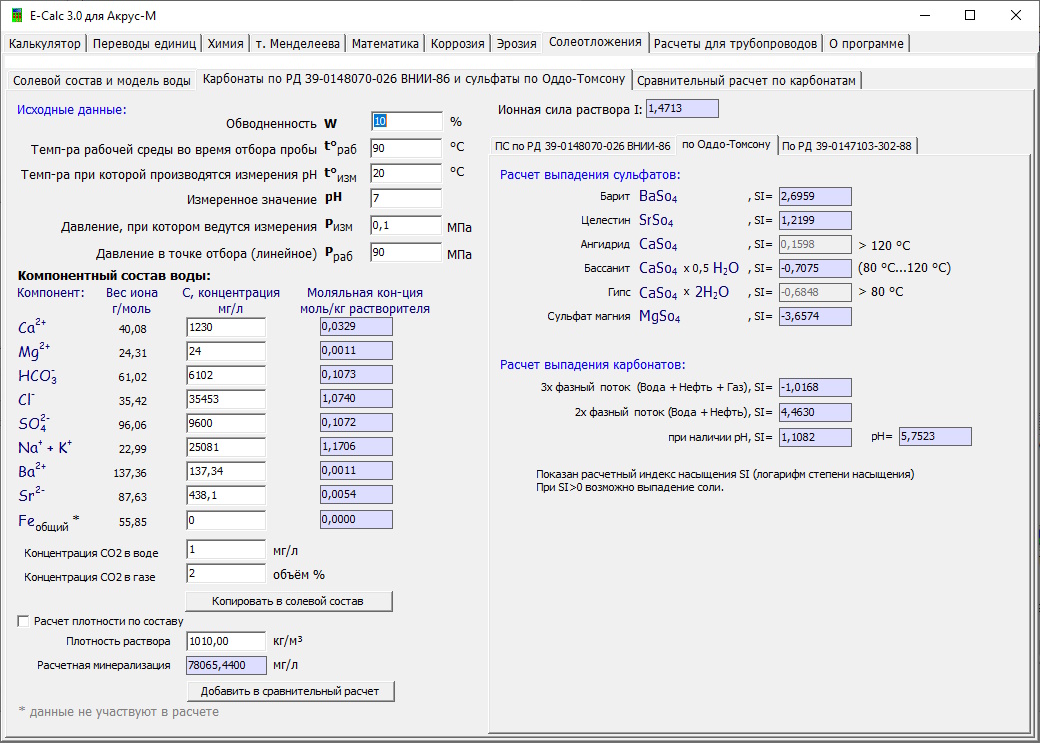Focus the measured pH value field

click(x=405, y=198)
